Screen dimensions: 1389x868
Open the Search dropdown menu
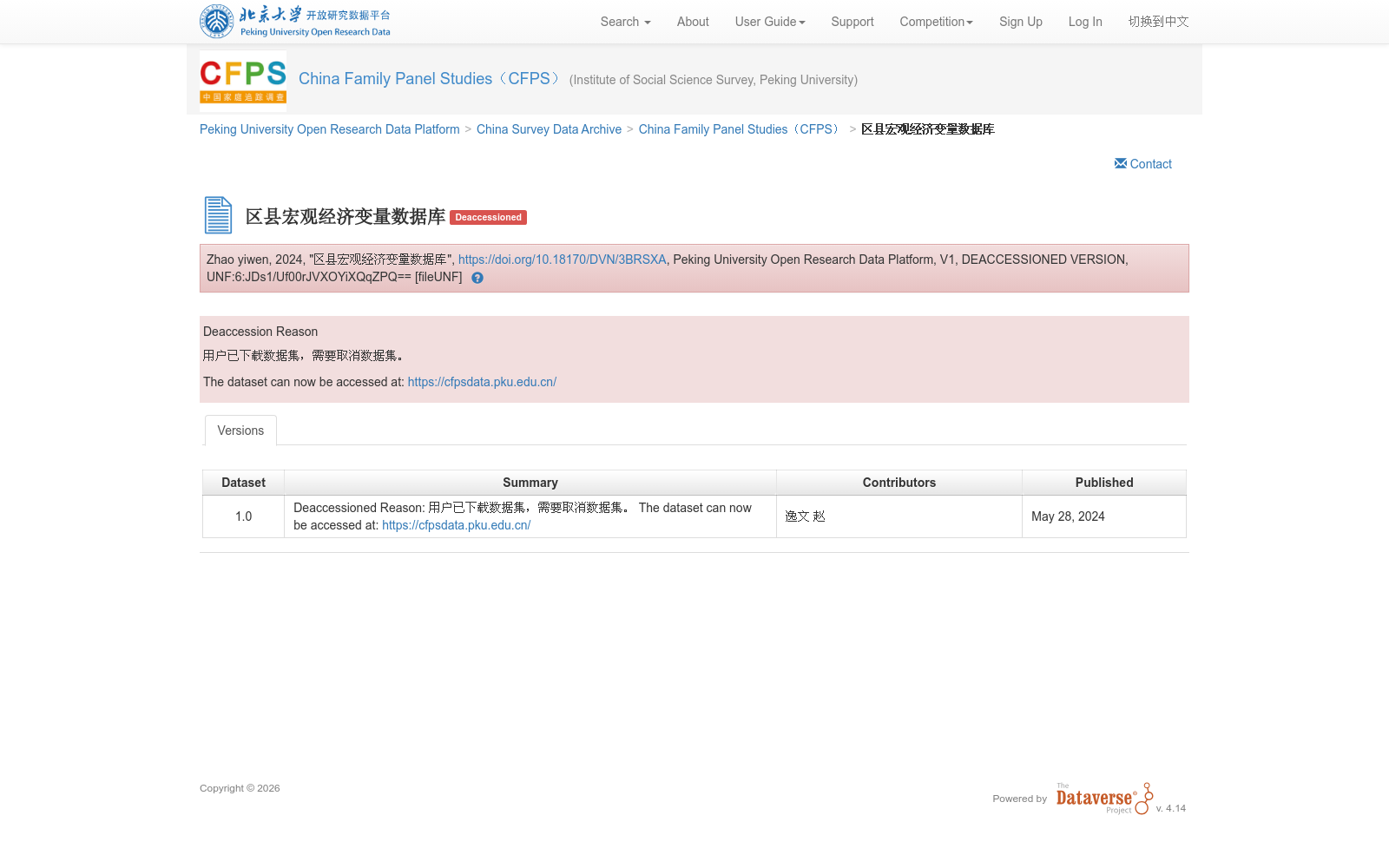point(625,22)
